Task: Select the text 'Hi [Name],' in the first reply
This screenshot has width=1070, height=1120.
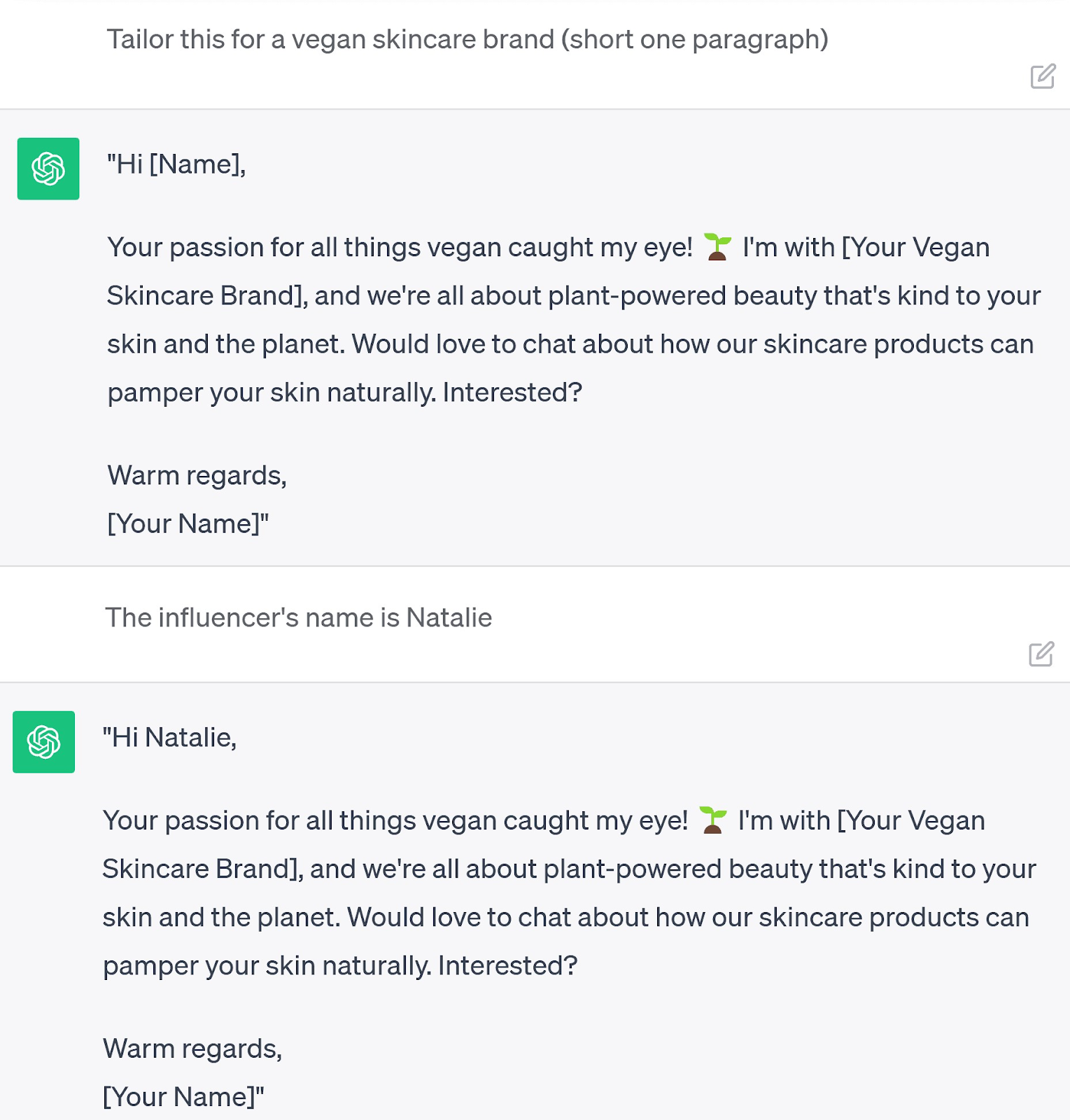Action: [x=176, y=164]
